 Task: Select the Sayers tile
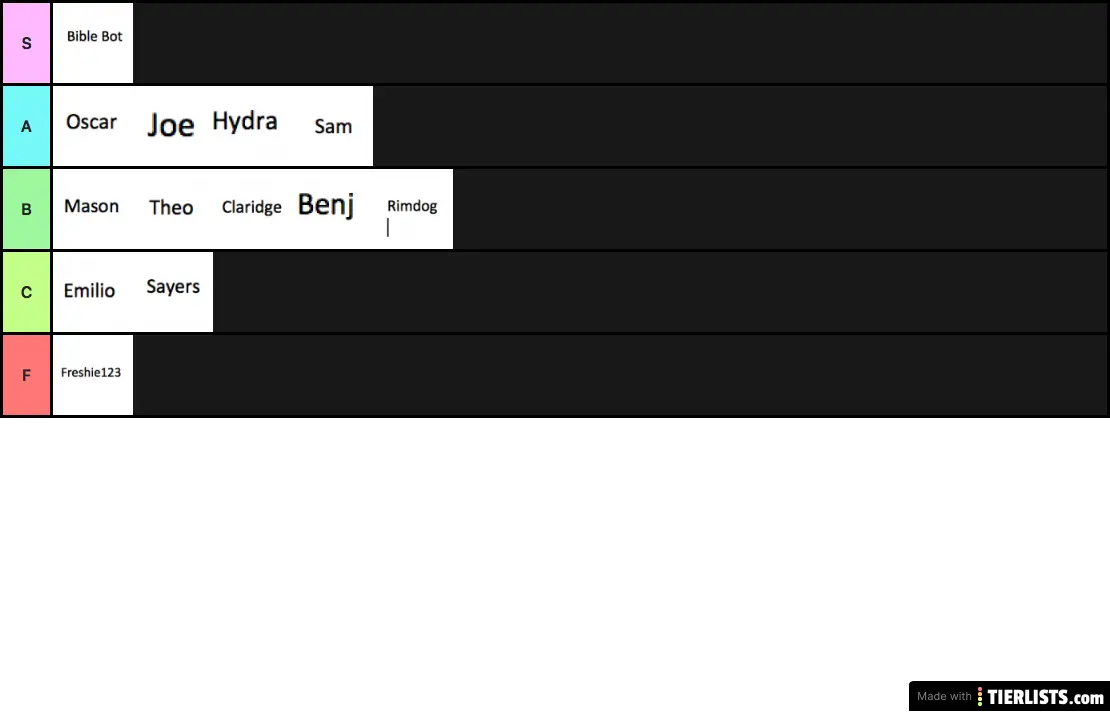(x=173, y=292)
